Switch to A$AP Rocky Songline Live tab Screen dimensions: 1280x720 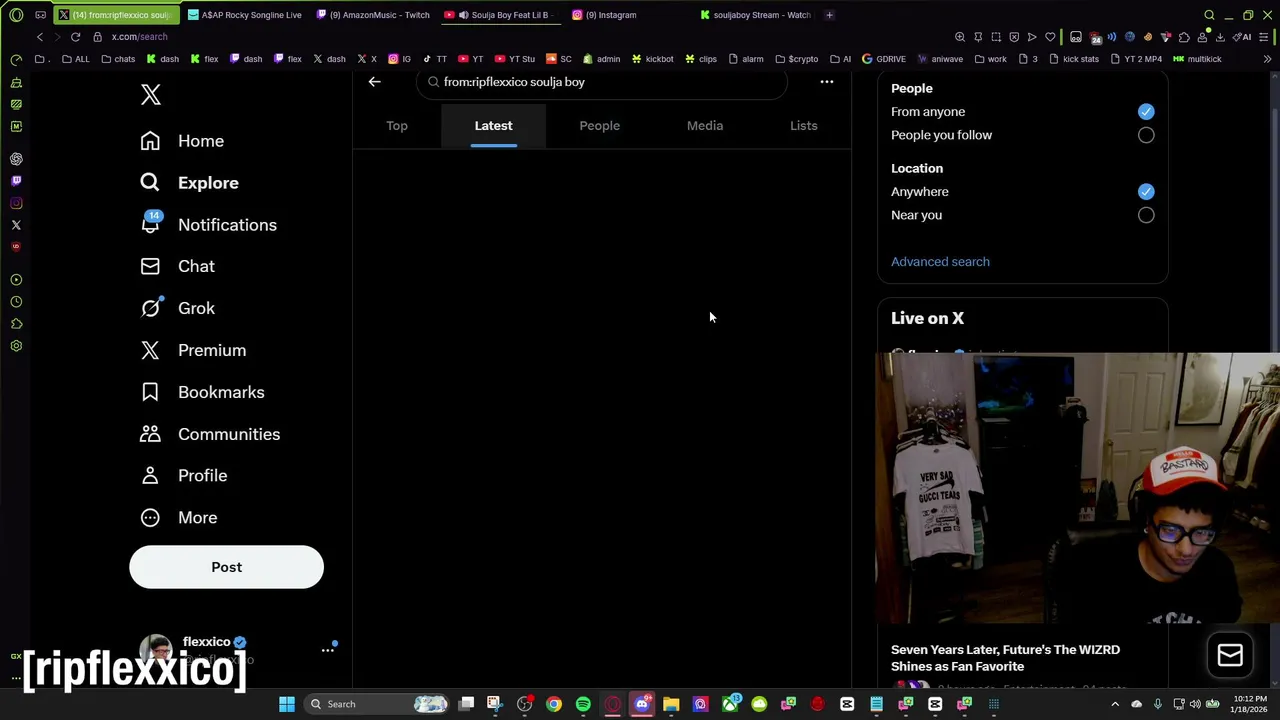[243, 15]
